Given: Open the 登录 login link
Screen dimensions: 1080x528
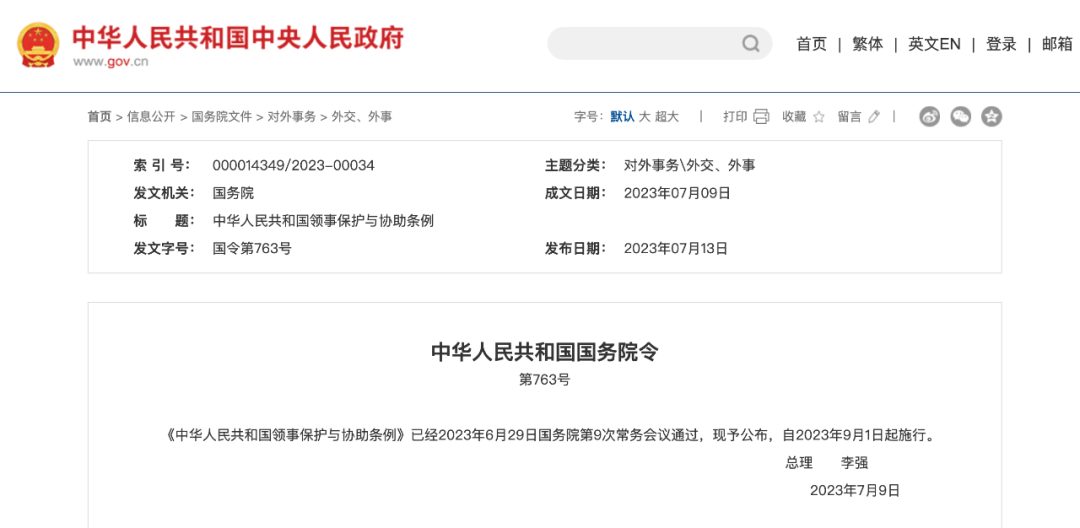Looking at the screenshot, I should coord(1001,44).
